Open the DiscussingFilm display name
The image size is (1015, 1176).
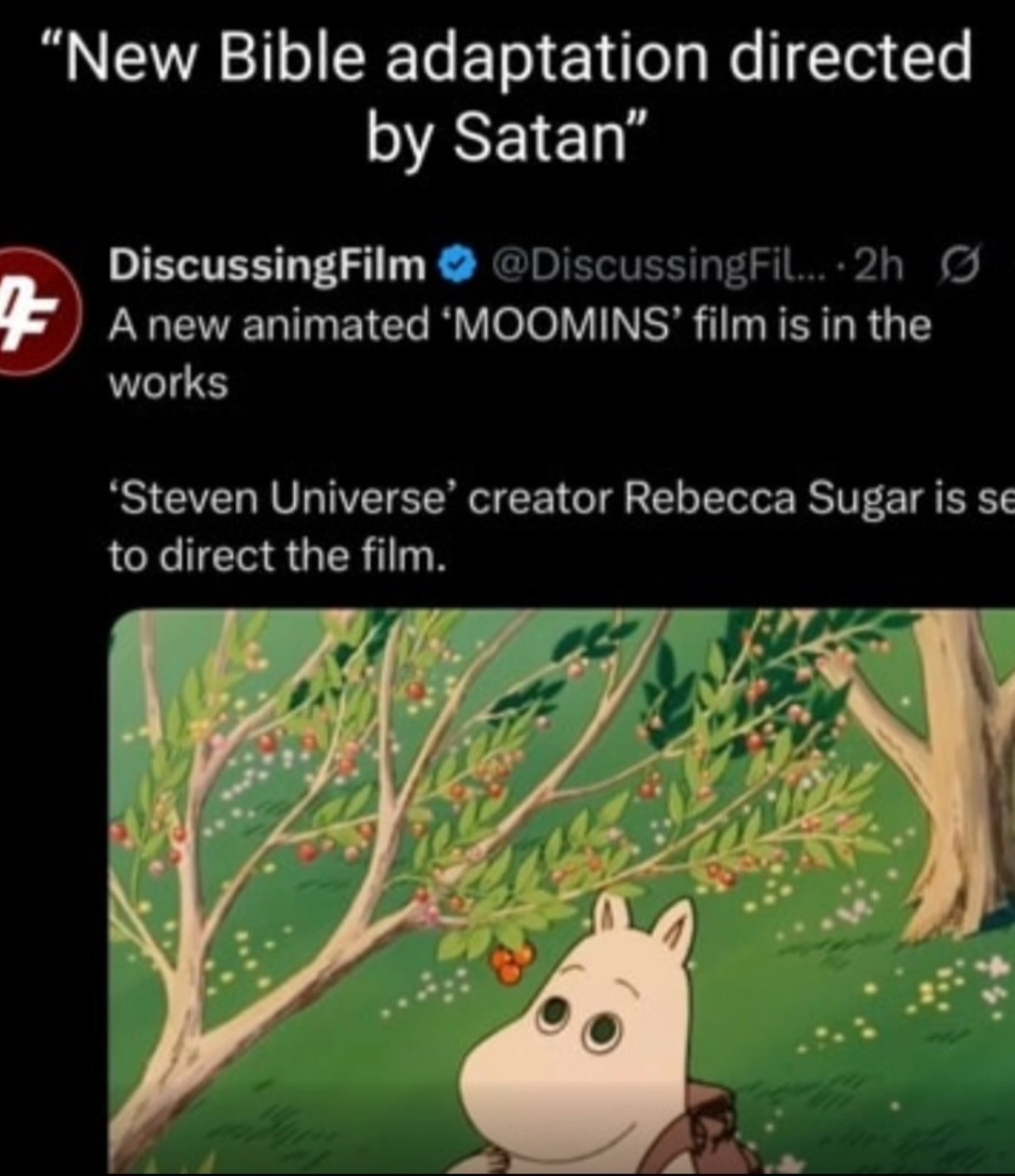click(x=269, y=268)
